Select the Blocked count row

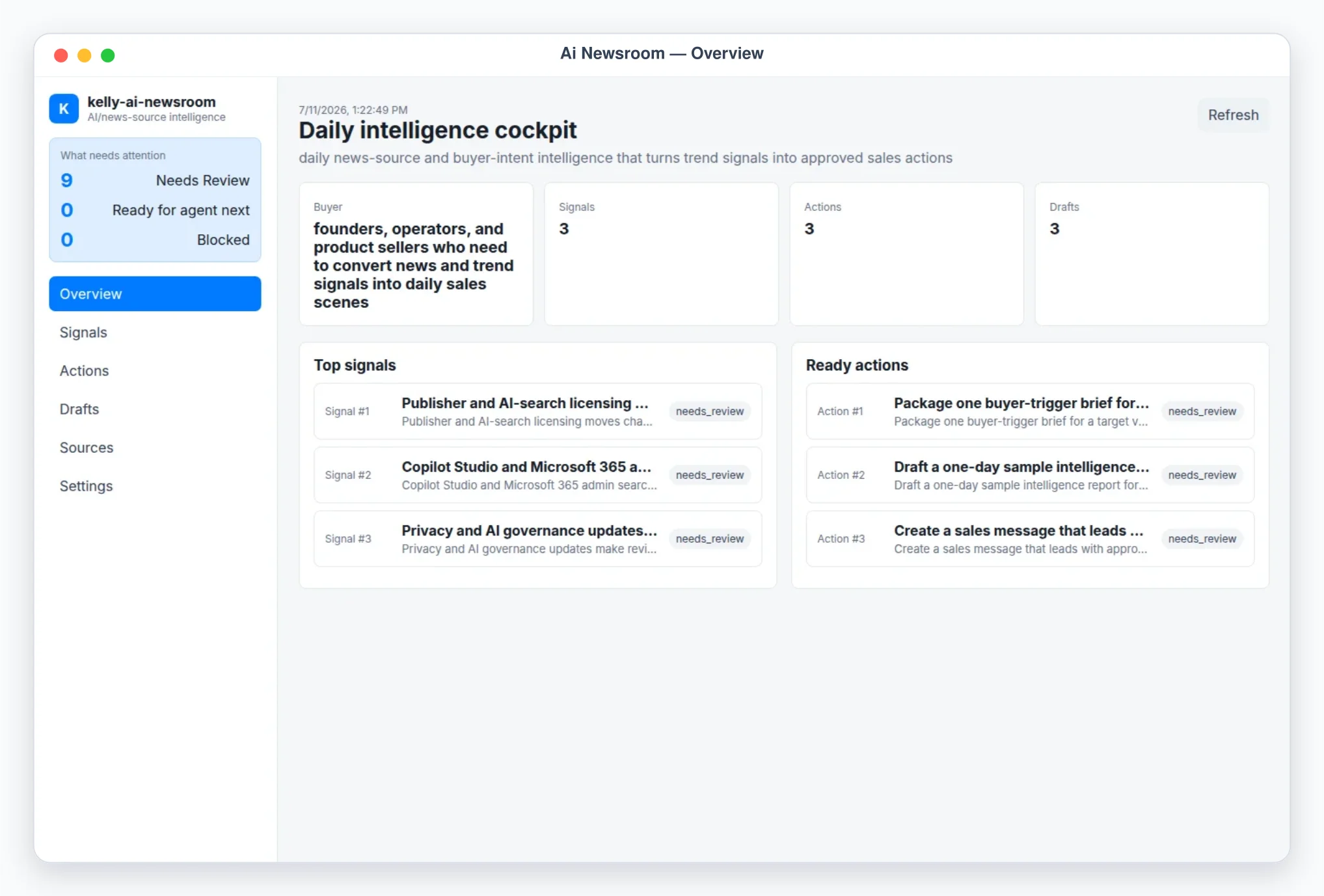pos(155,240)
